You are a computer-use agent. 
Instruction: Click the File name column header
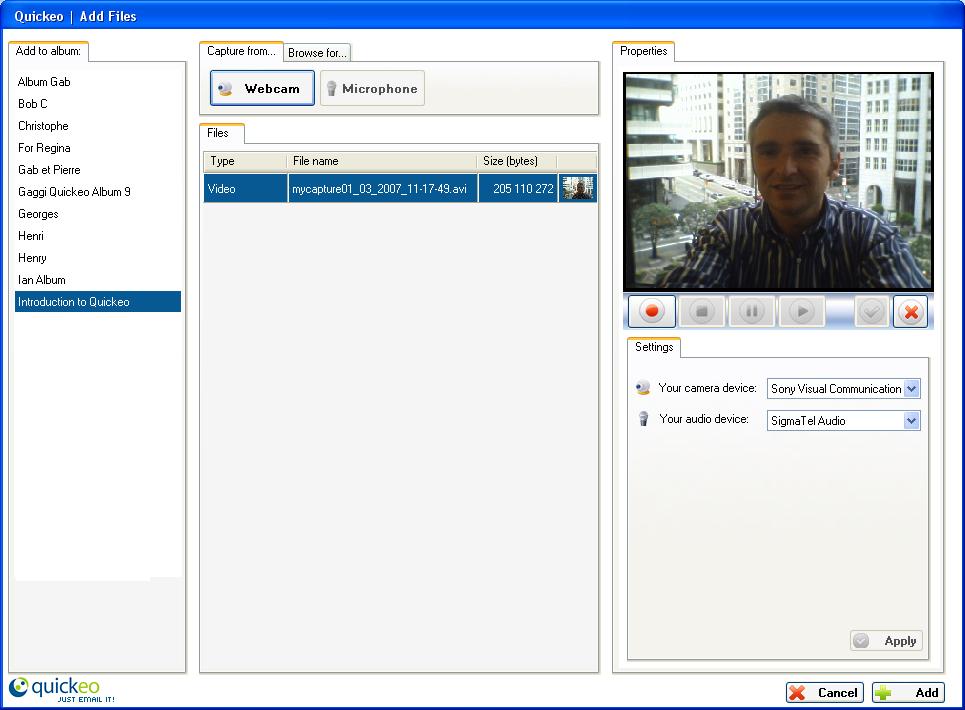click(x=382, y=161)
